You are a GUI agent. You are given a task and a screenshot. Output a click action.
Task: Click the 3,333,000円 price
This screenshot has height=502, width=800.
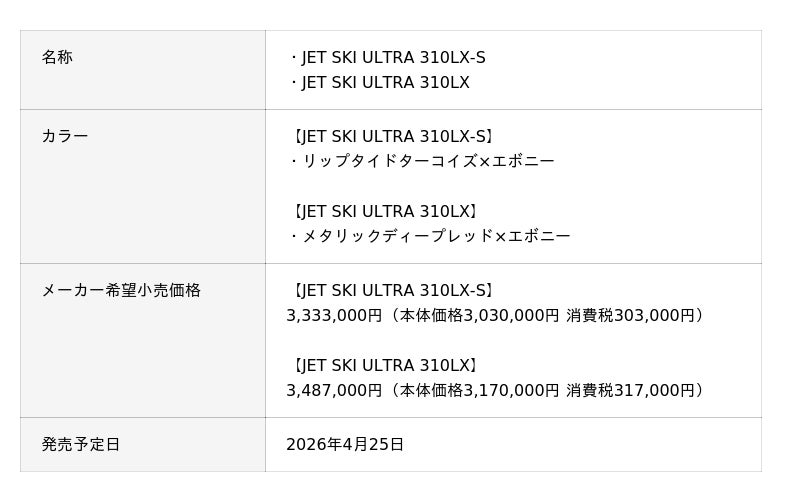click(334, 315)
